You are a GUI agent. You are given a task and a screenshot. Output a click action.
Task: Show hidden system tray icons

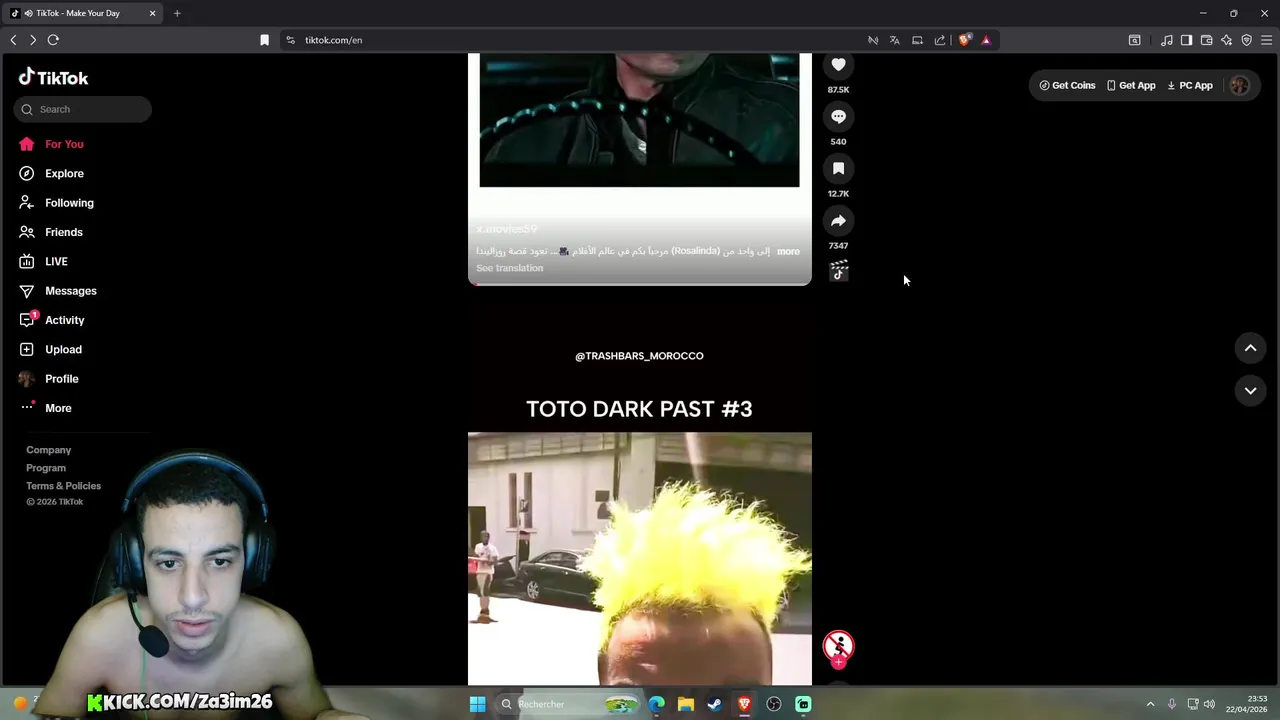pyautogui.click(x=1150, y=704)
